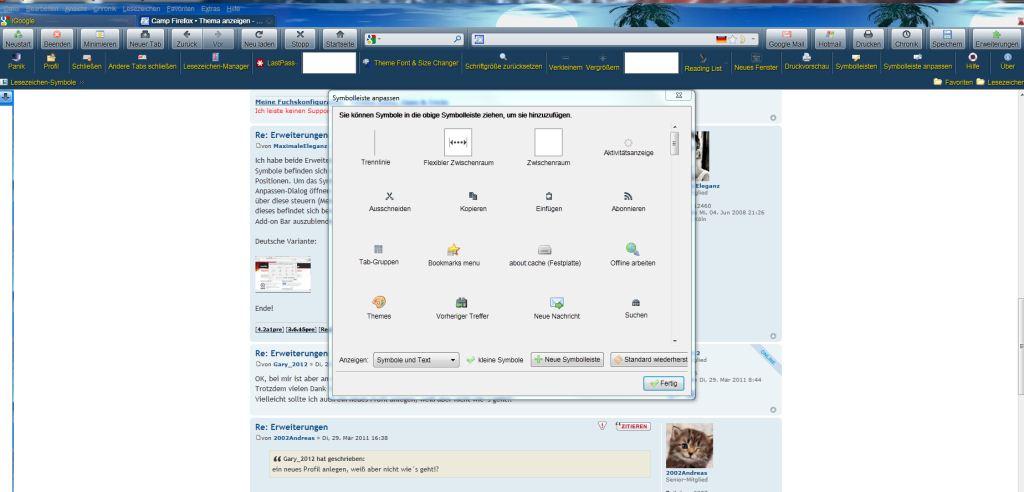Open the Anzeigen 'Symbole und Text' dropdown
The height and width of the screenshot is (492, 1024).
tap(415, 360)
